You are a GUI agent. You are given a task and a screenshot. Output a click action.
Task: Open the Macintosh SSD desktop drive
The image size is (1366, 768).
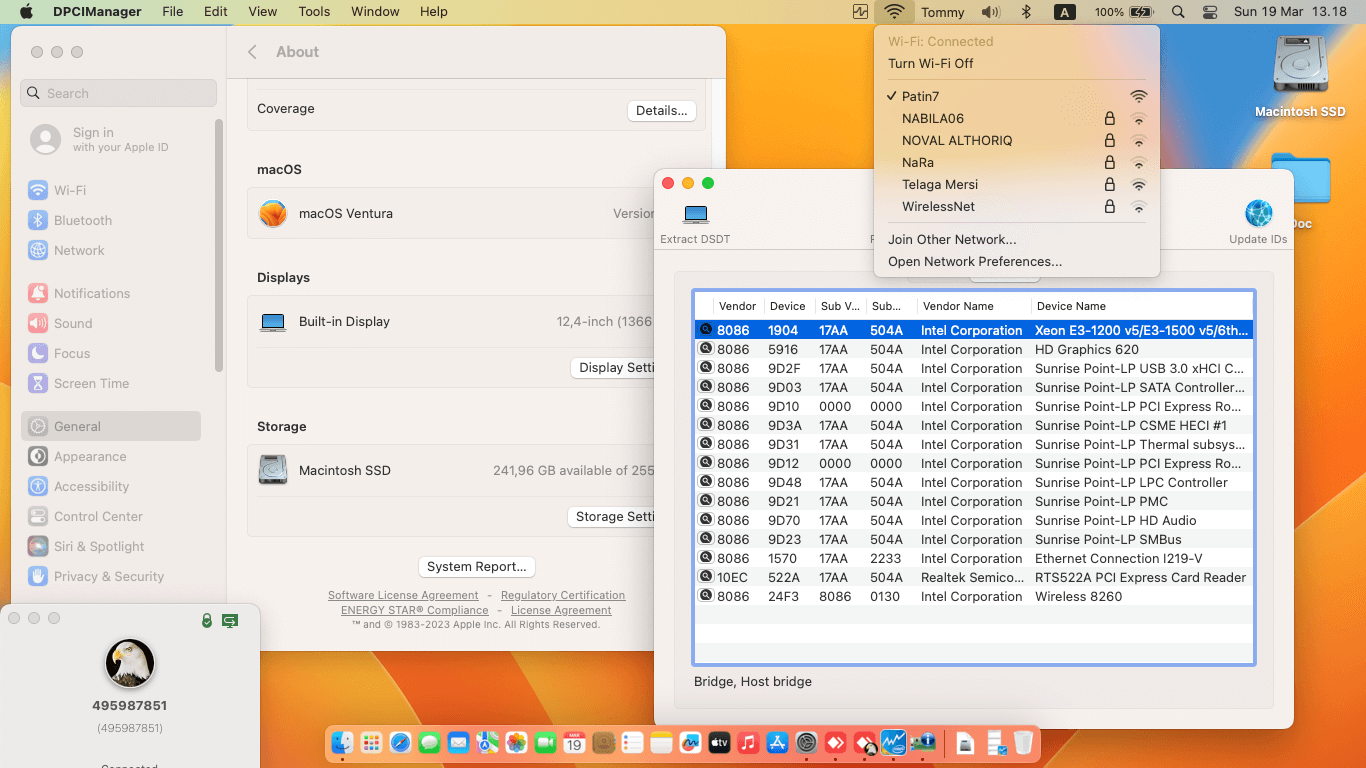point(1300,77)
